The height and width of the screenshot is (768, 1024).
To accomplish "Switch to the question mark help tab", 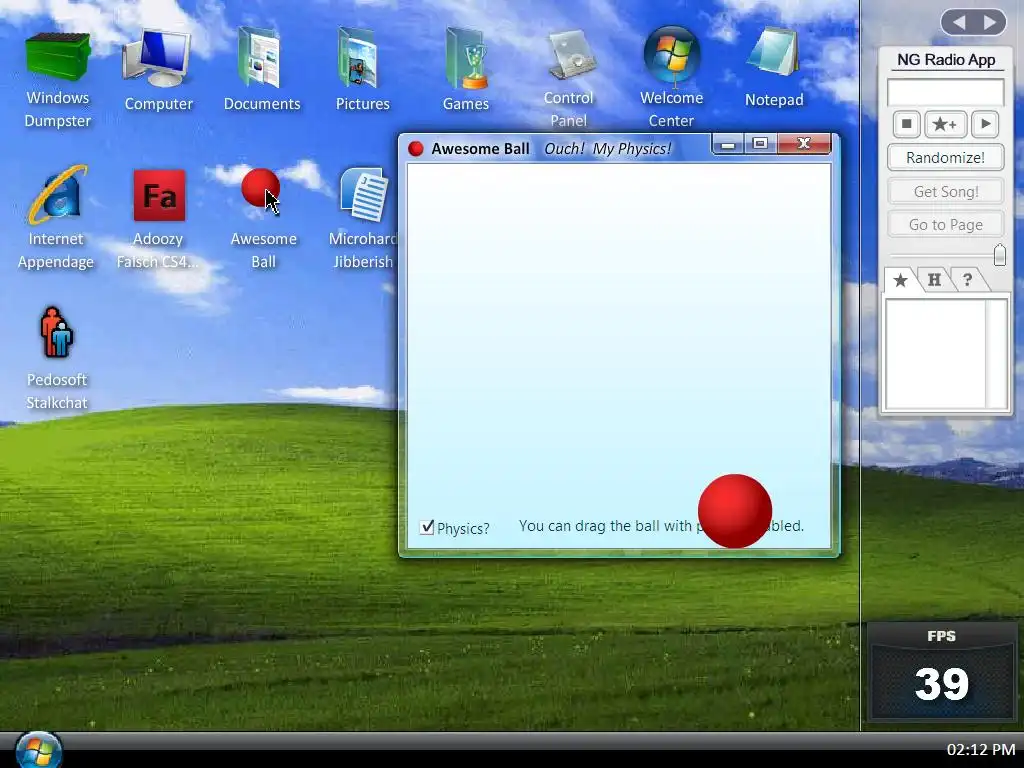I will (x=967, y=280).
